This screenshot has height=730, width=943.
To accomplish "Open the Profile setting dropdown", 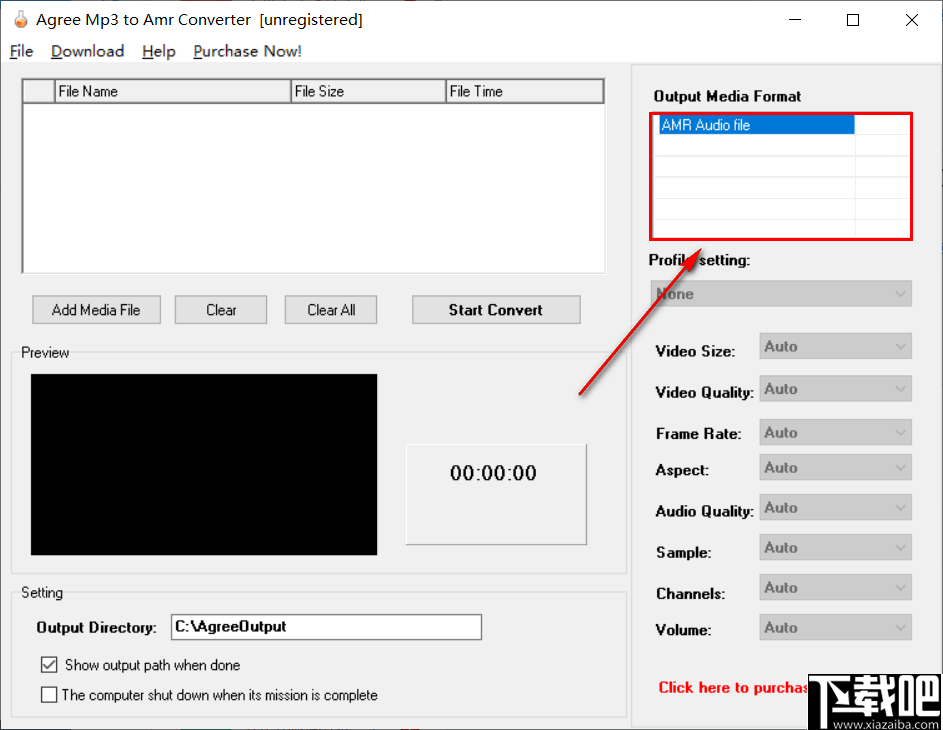I will tap(780, 293).
